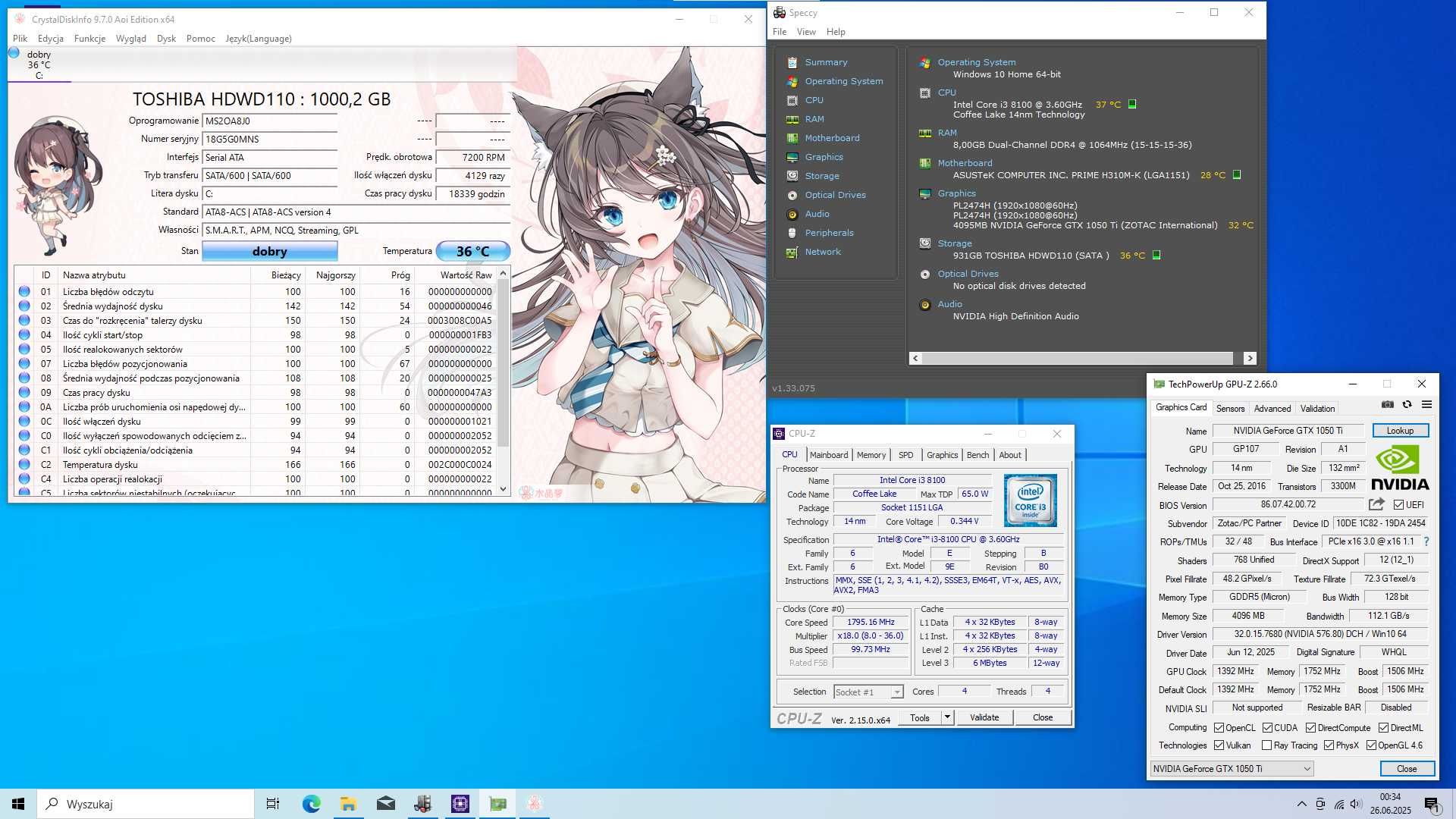Open Task View from the taskbar
The height and width of the screenshot is (819, 1456).
tap(273, 804)
